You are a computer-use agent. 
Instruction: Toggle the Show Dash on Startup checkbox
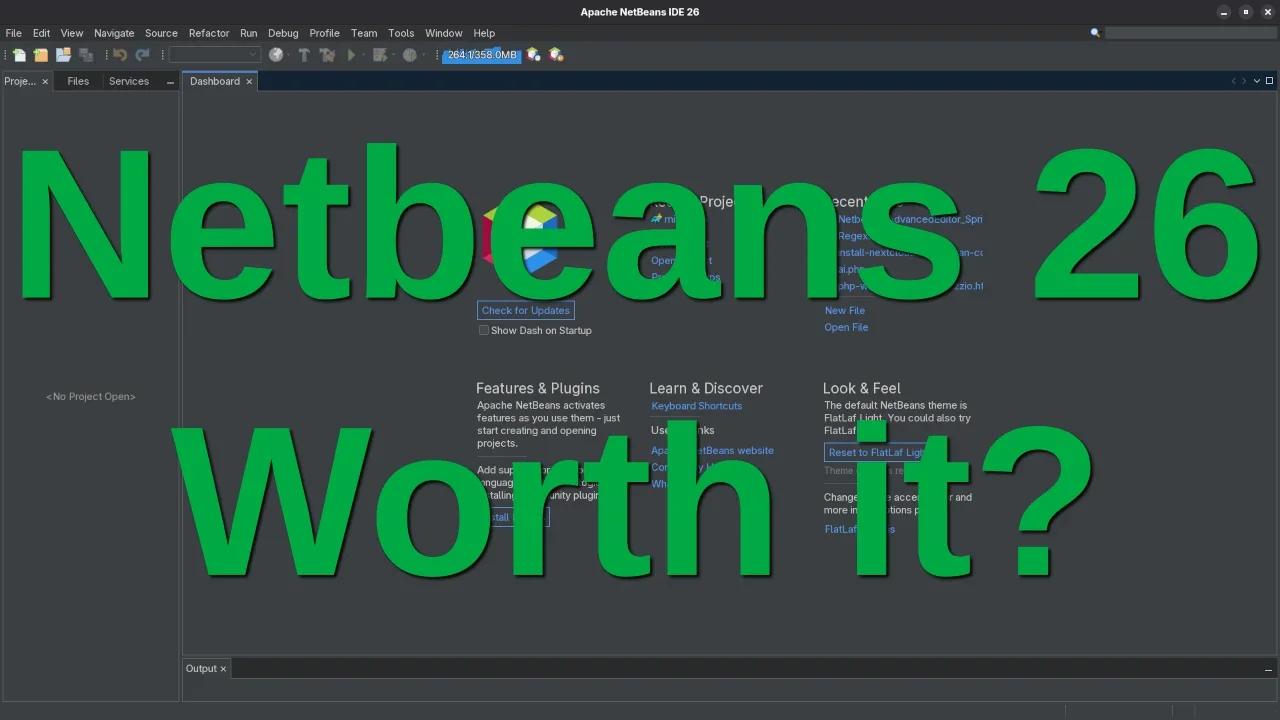(x=483, y=330)
